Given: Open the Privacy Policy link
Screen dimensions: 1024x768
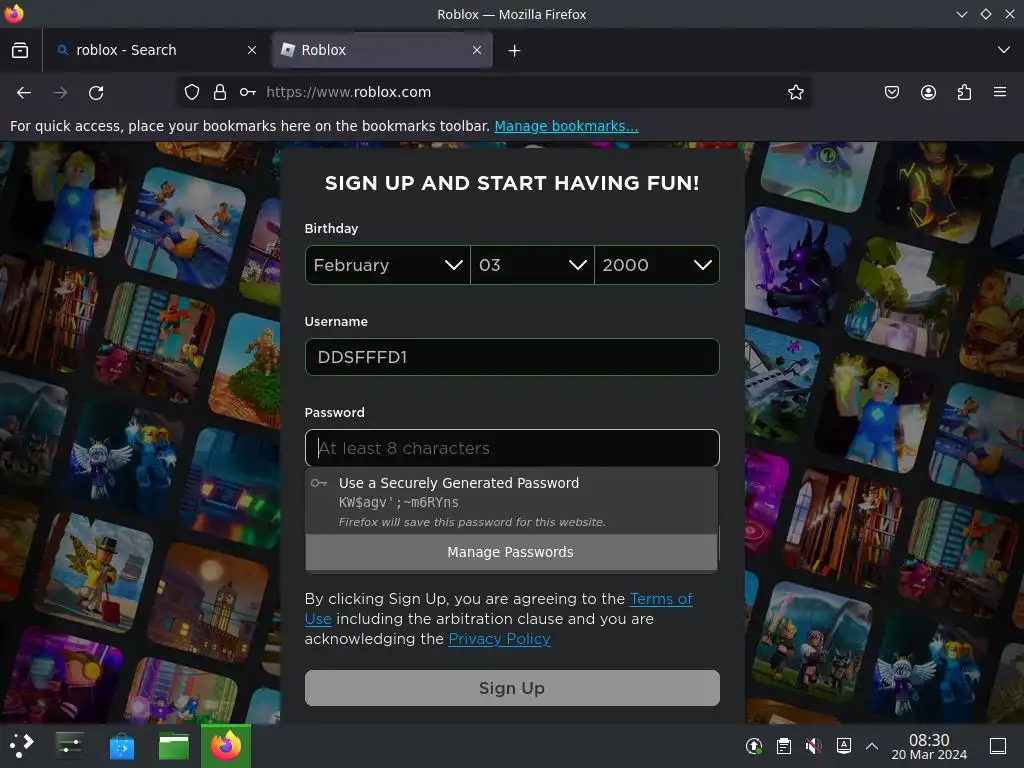Looking at the screenshot, I should [x=500, y=639].
